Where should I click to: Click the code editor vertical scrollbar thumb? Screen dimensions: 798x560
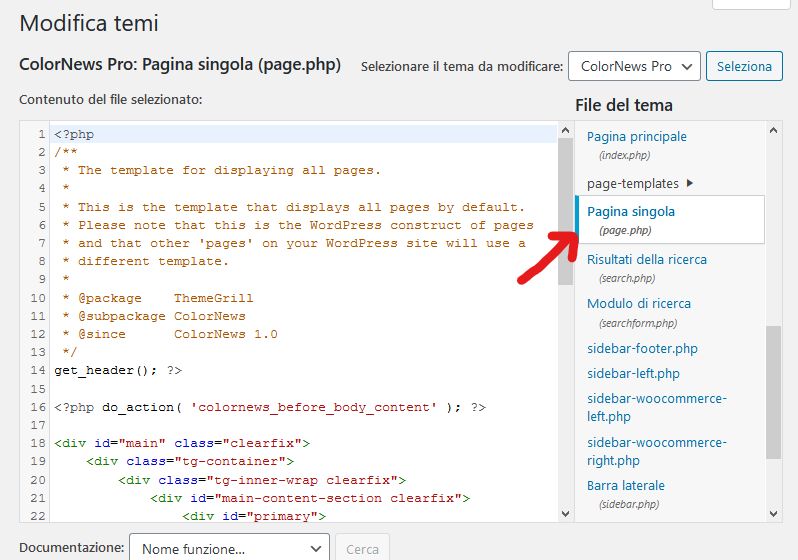(565, 211)
